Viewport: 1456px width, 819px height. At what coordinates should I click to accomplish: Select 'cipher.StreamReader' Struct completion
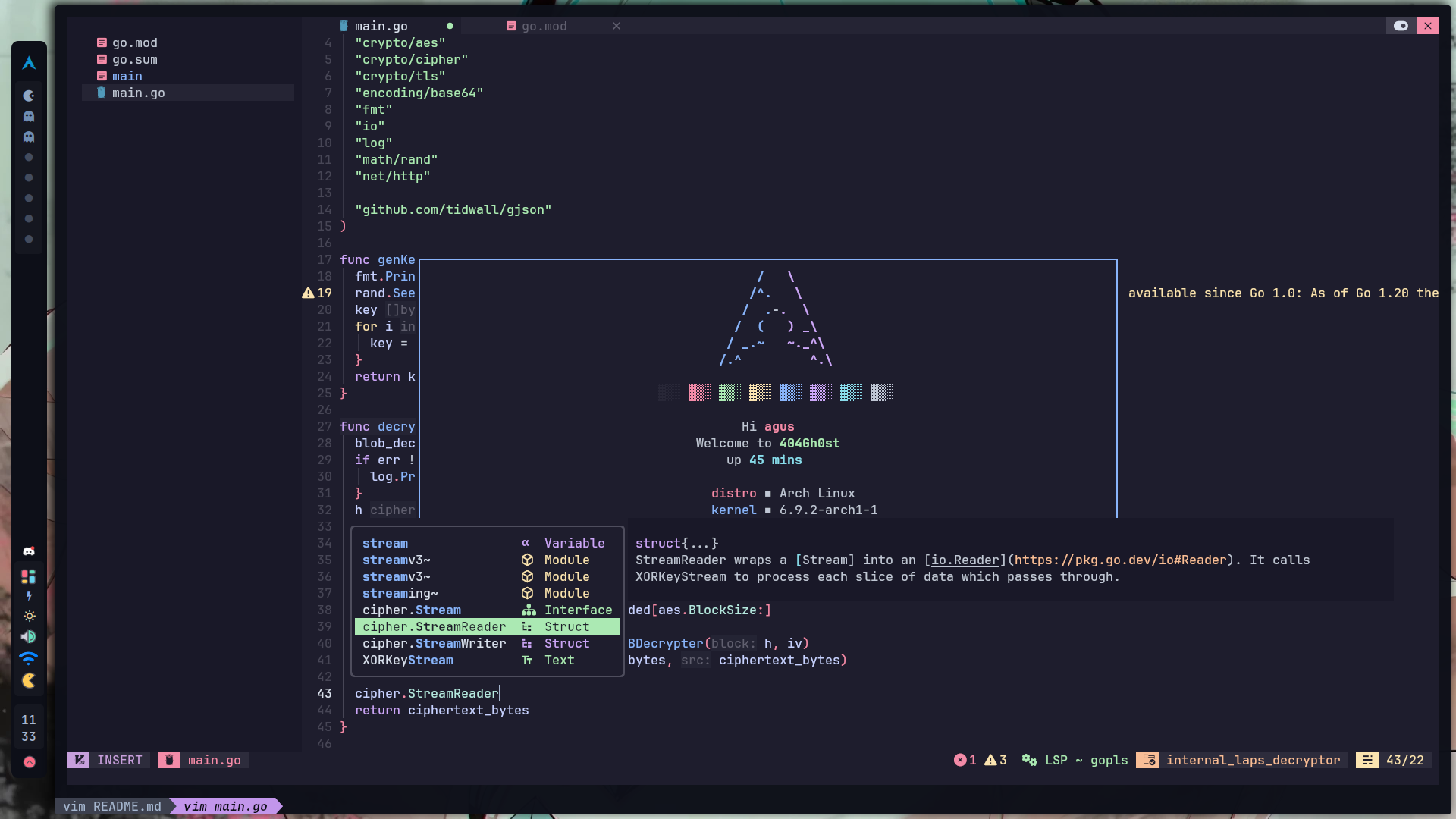tap(488, 626)
